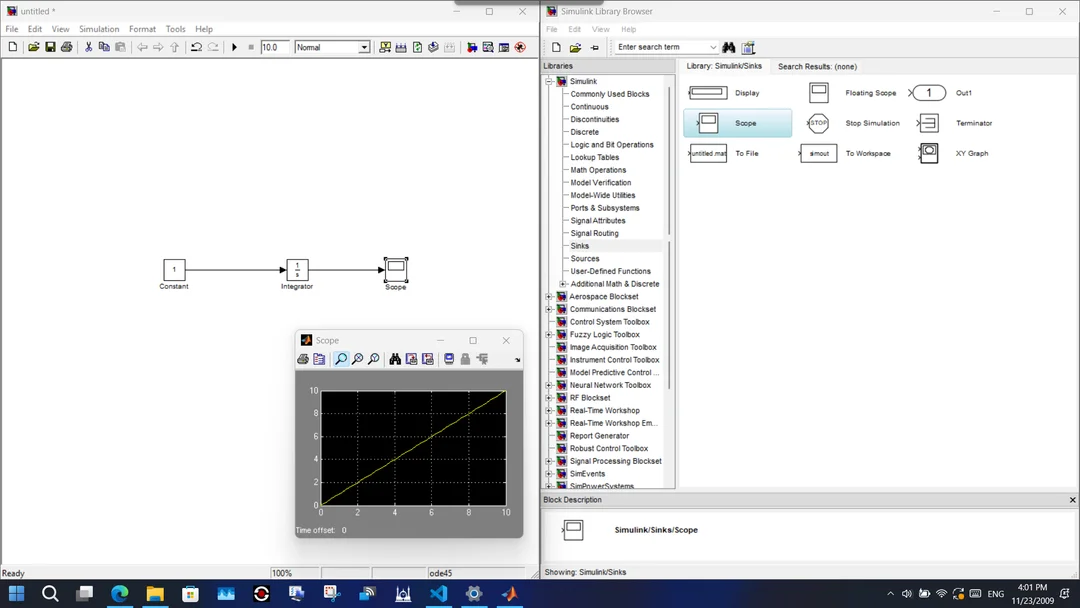Click the Undo arrow in the model toolbar

[x=196, y=47]
